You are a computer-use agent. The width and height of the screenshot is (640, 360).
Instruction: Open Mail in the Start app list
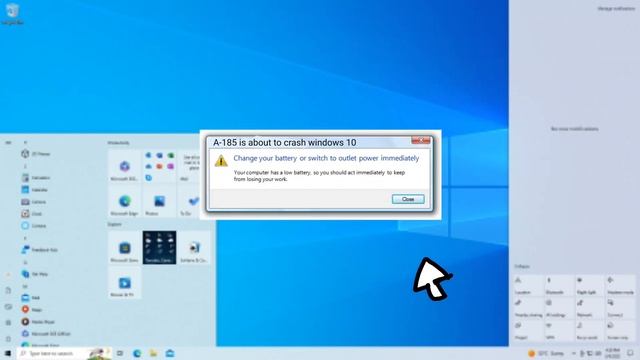[31, 298]
